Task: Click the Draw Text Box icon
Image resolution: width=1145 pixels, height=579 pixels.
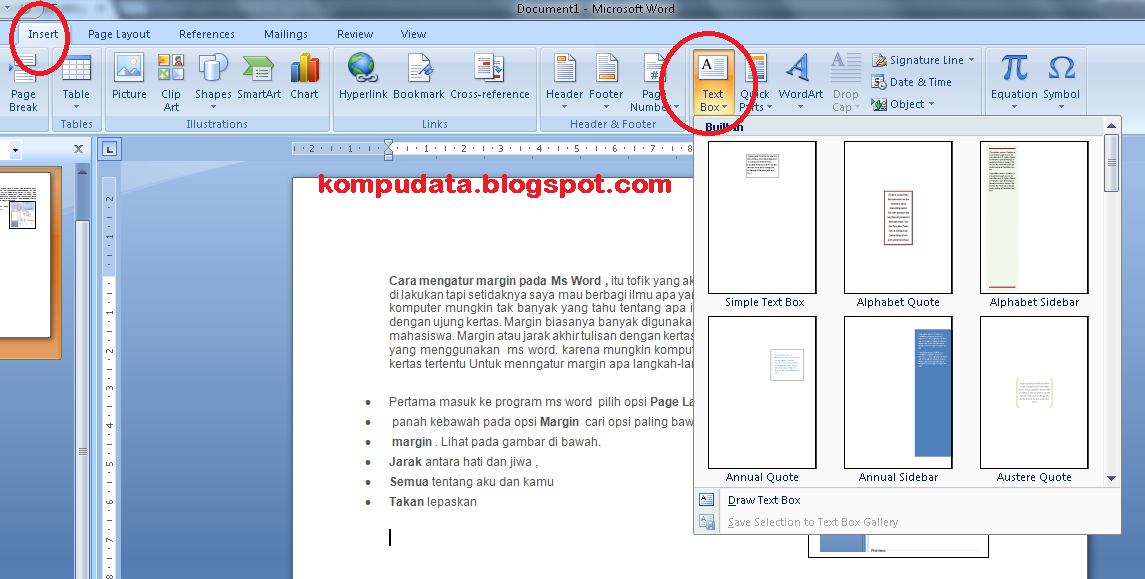Action: (x=706, y=499)
